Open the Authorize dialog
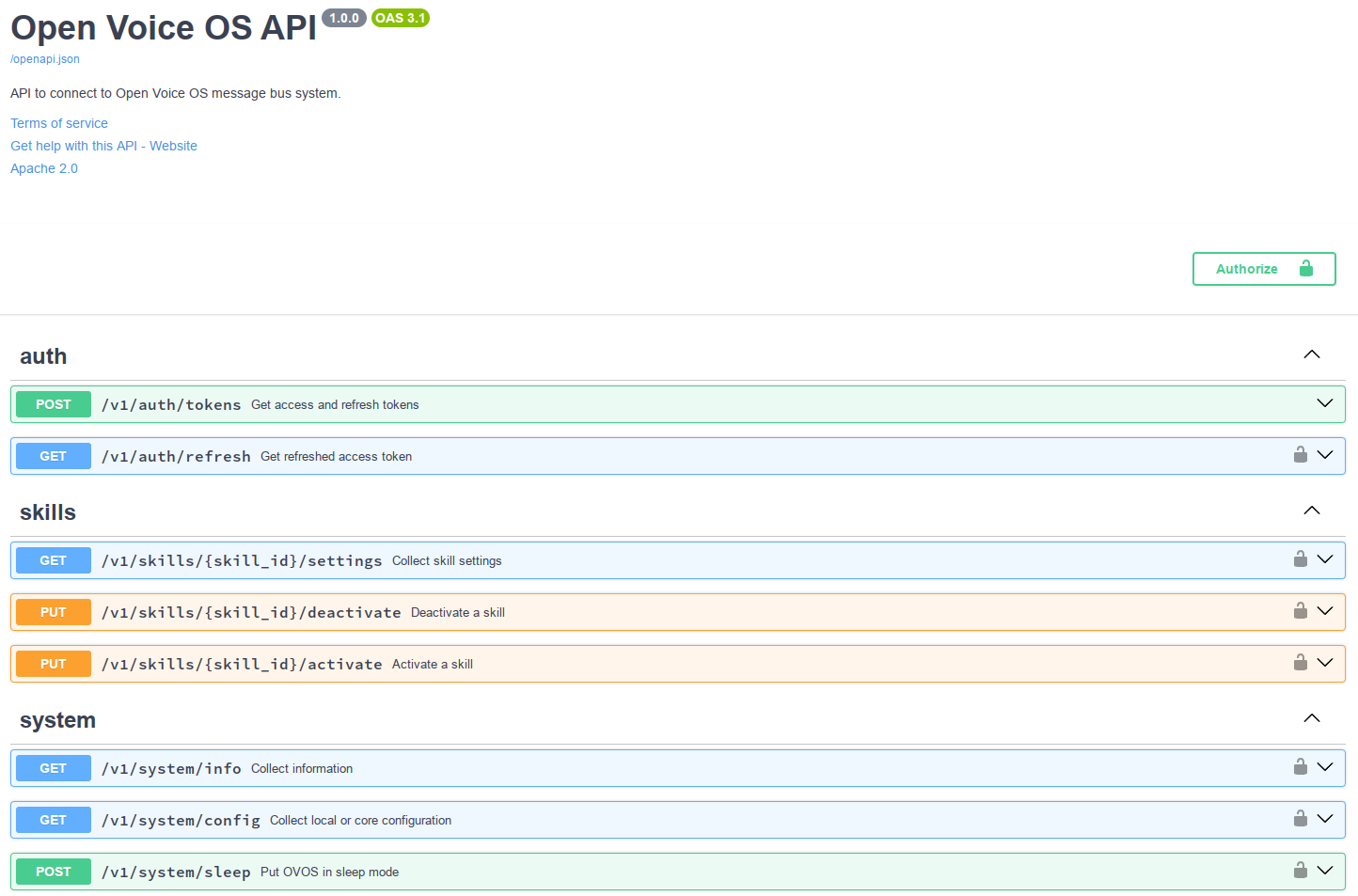The image size is (1358, 896). click(x=1264, y=269)
